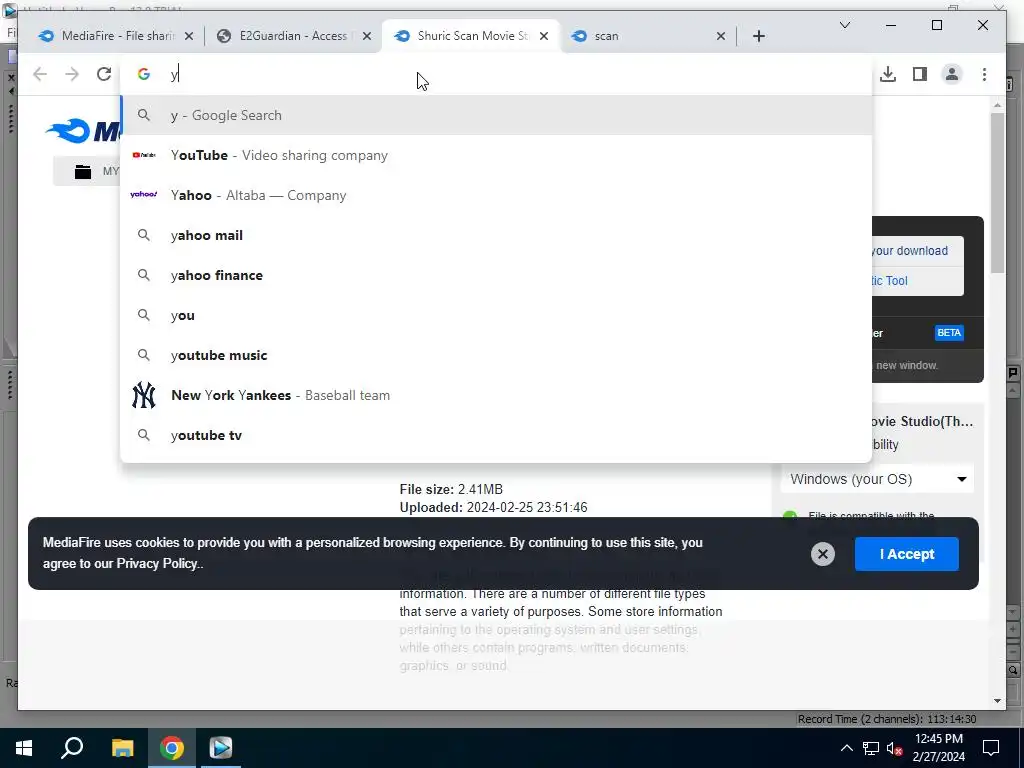
Task: Open the side panel icon
Action: pos(920,74)
